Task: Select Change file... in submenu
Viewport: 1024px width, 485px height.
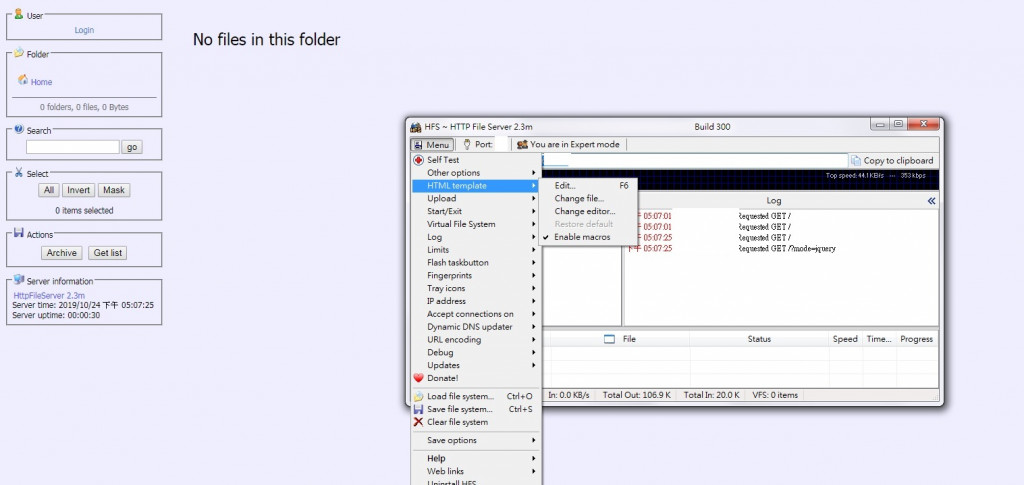Action: 588,198
